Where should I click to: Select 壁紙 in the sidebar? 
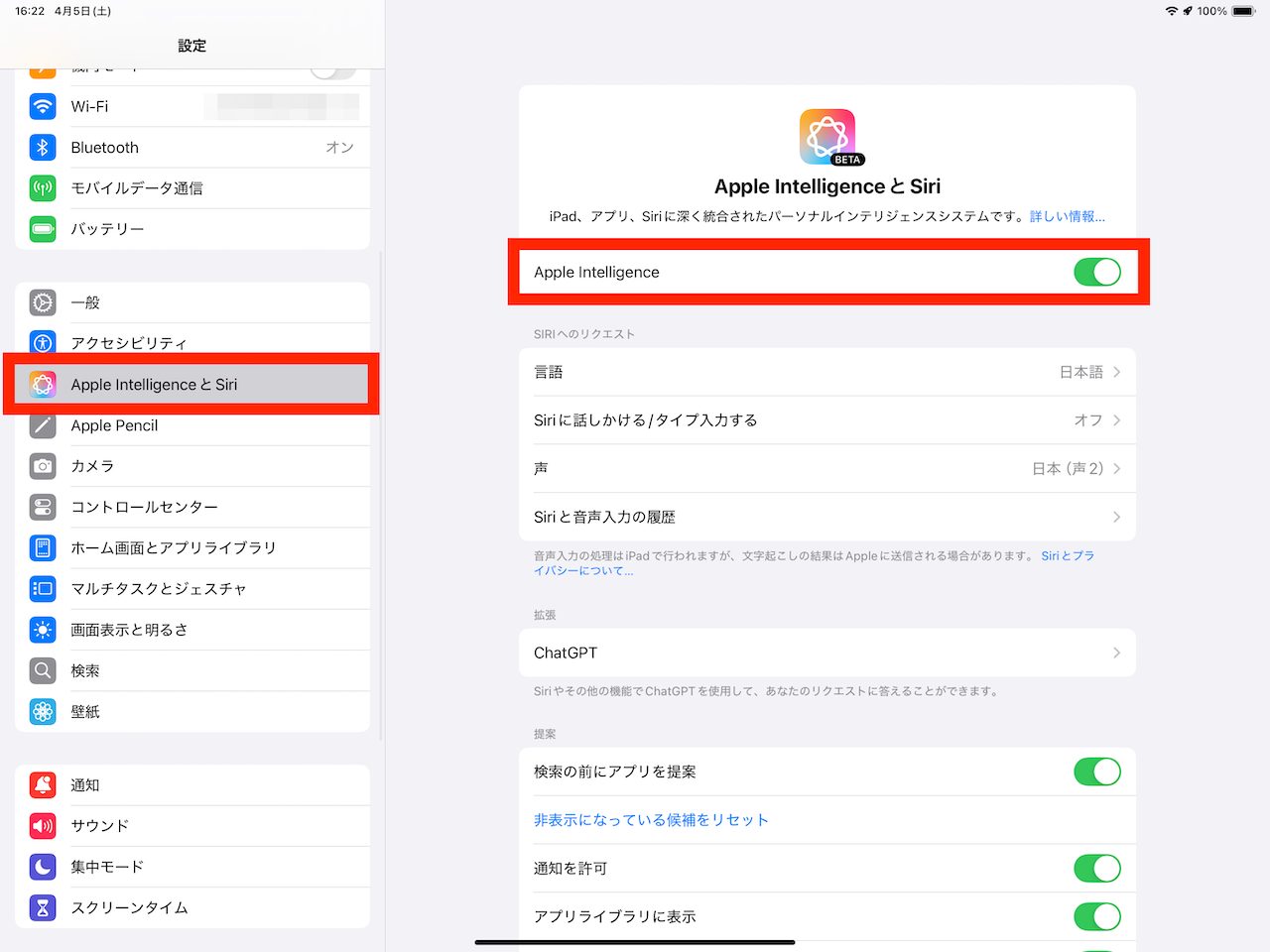[x=192, y=711]
